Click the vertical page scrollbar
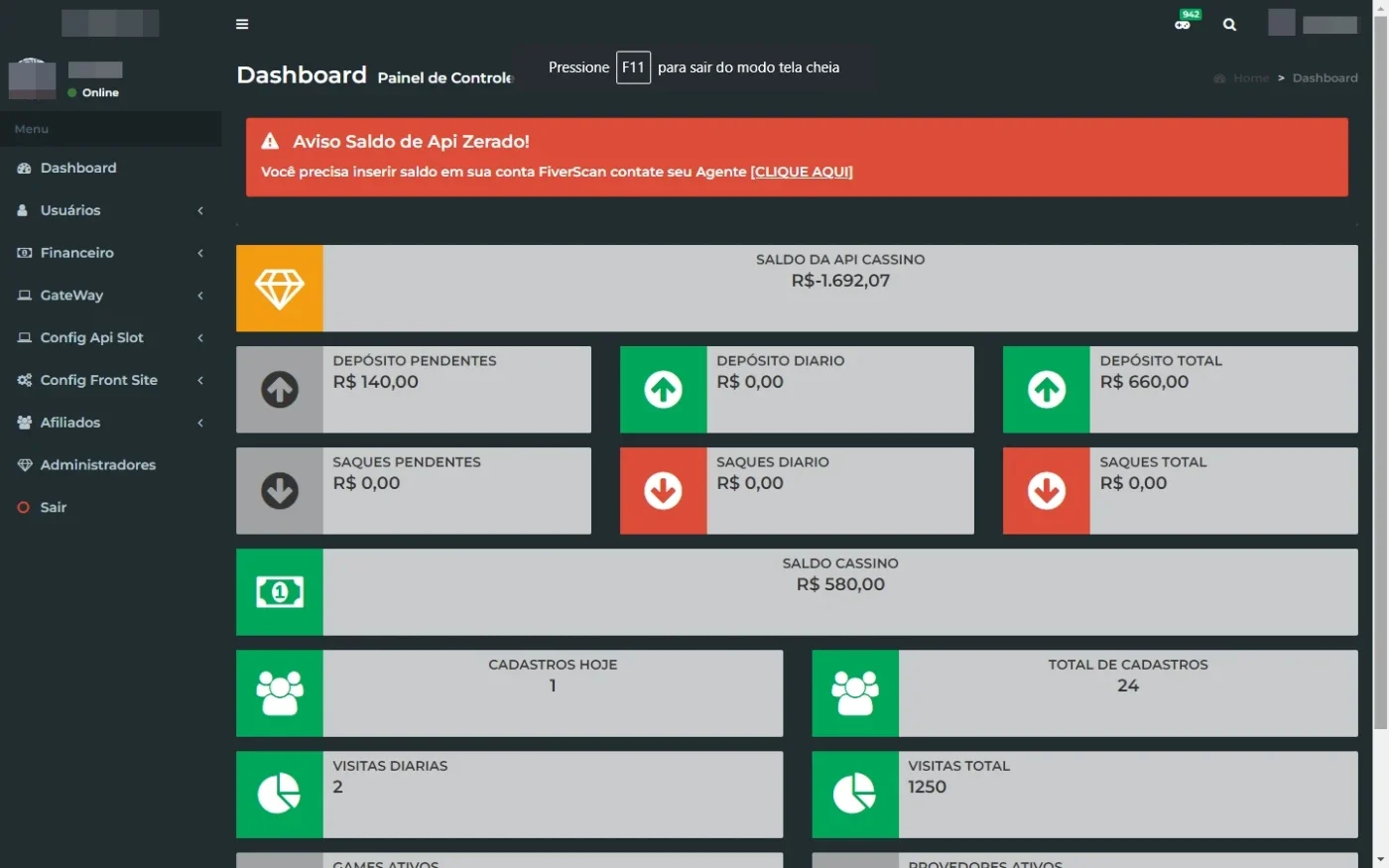This screenshot has width=1389, height=868. coord(1380,372)
